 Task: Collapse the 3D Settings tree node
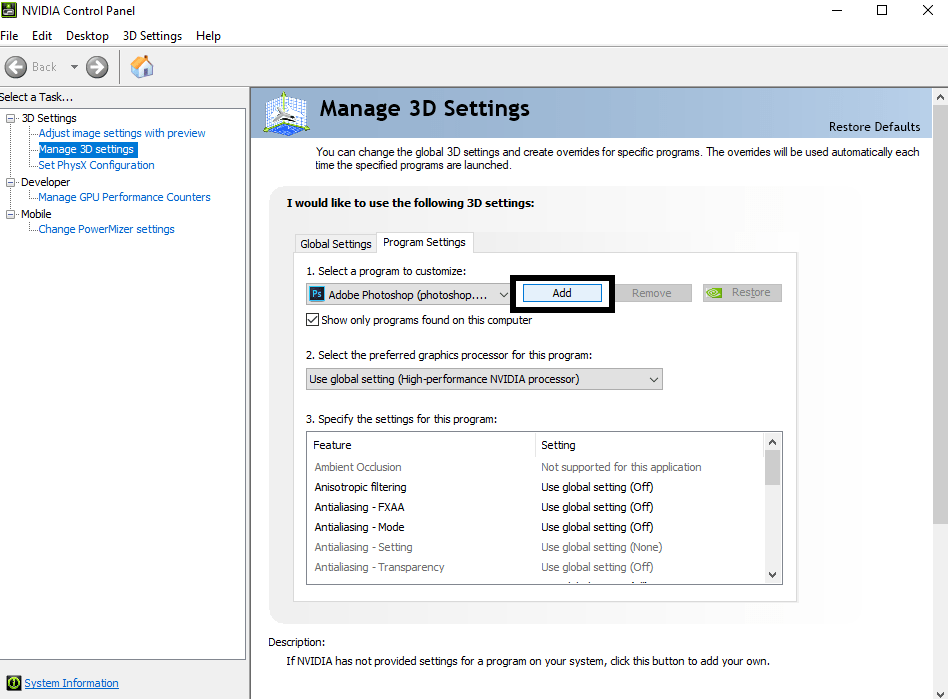10,119
